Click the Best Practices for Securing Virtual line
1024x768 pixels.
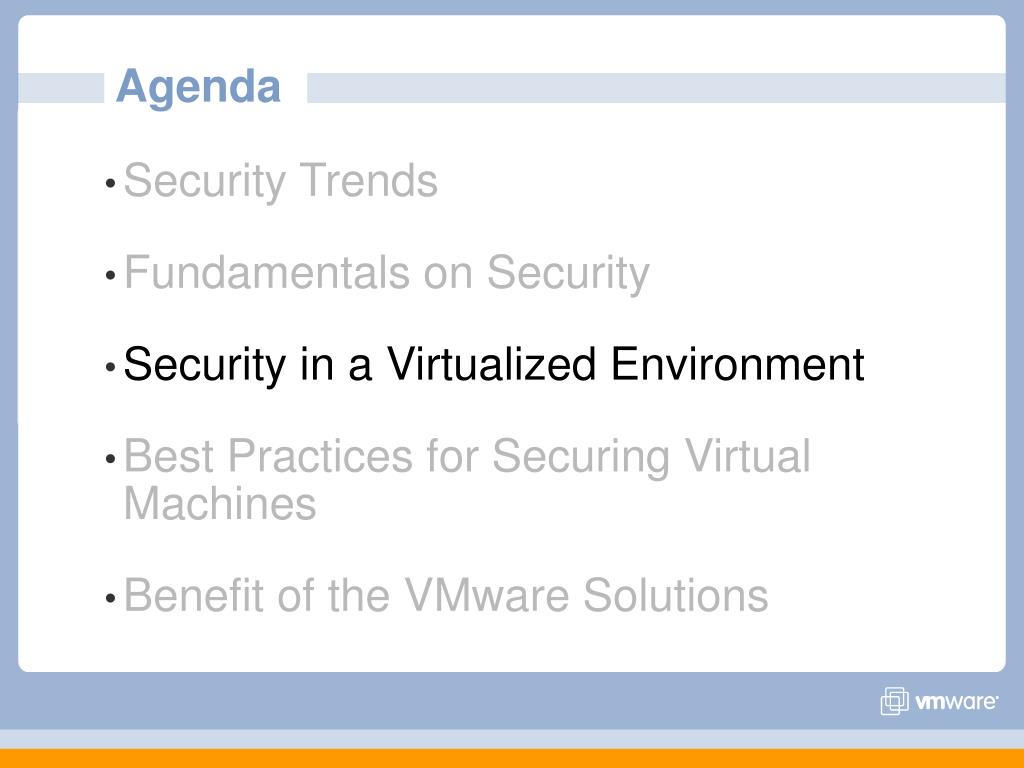(x=467, y=456)
